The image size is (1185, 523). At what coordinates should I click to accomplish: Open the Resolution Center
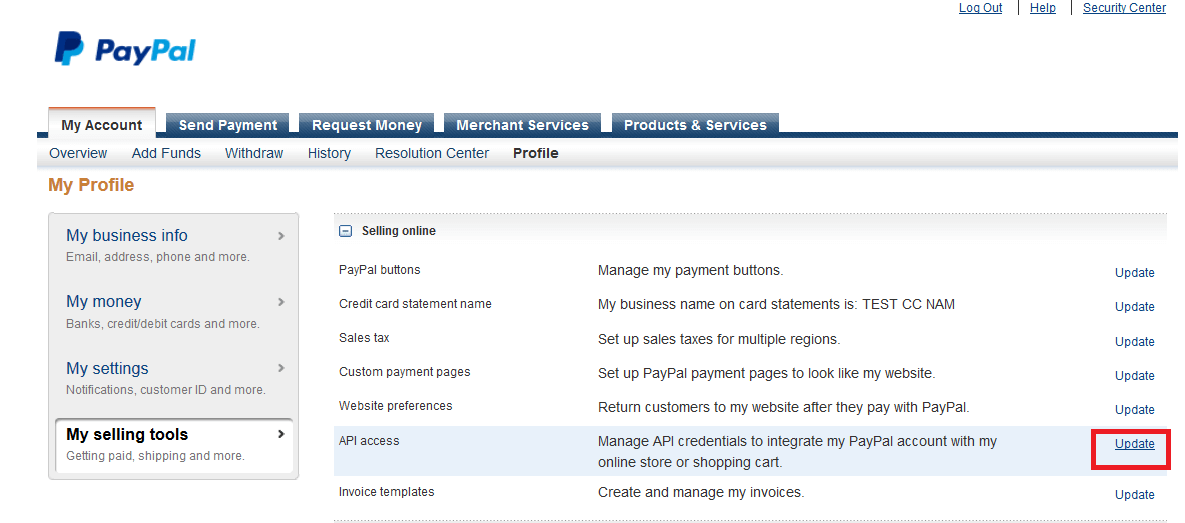(432, 153)
